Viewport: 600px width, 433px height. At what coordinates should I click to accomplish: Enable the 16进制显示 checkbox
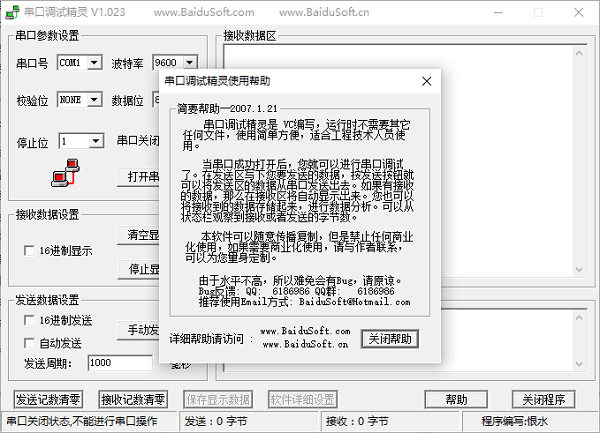[x=29, y=251]
